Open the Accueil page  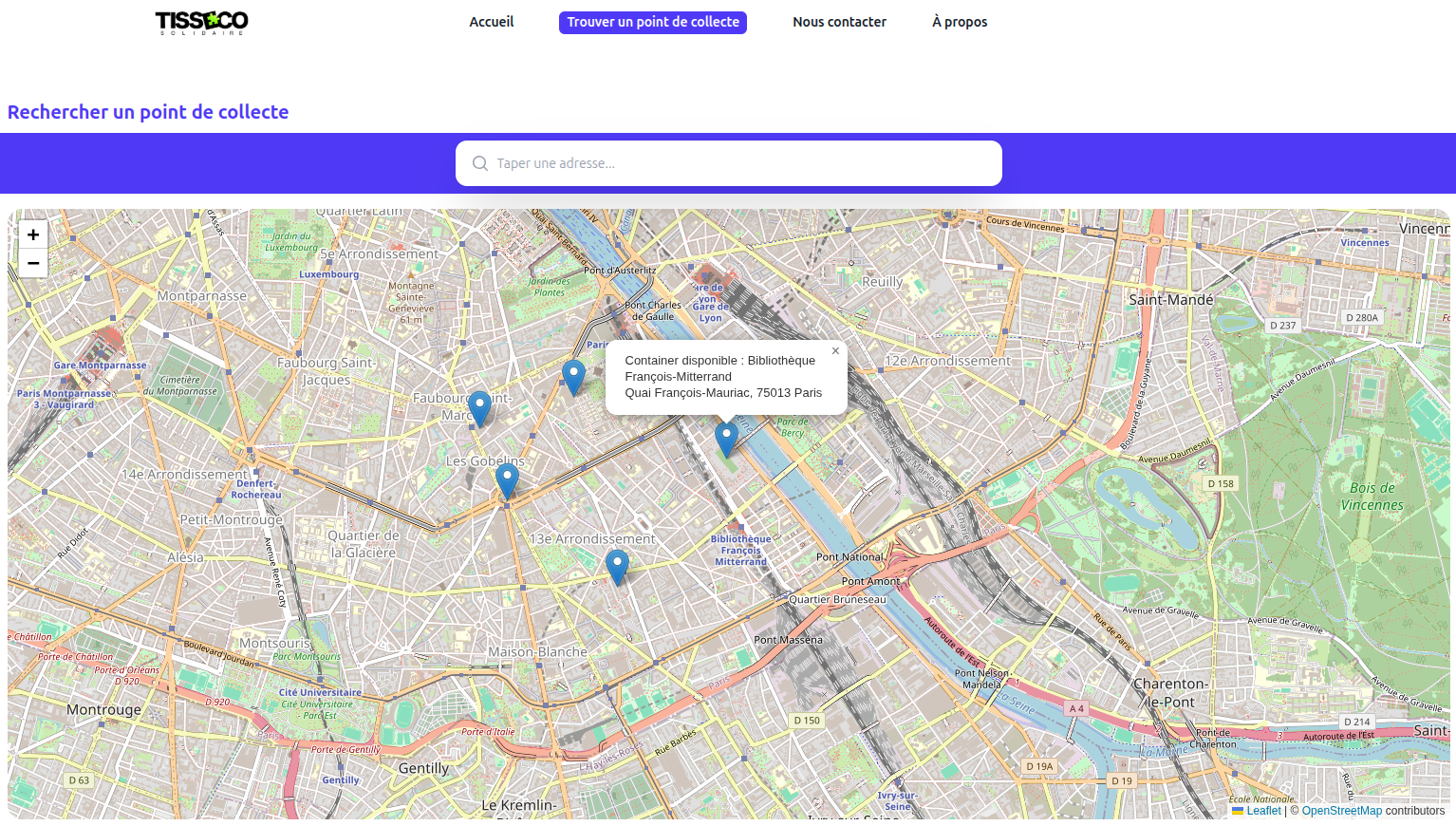click(x=491, y=21)
